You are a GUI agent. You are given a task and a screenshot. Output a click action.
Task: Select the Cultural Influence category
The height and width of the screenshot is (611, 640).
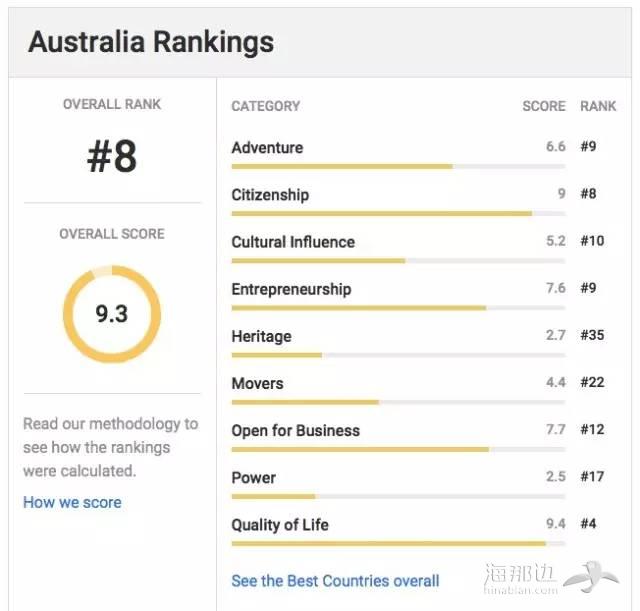click(x=293, y=242)
